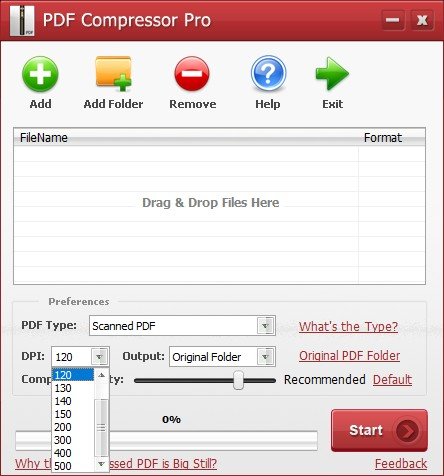Click the red Remove icon
Screen dimensions: 444x476
click(192, 74)
